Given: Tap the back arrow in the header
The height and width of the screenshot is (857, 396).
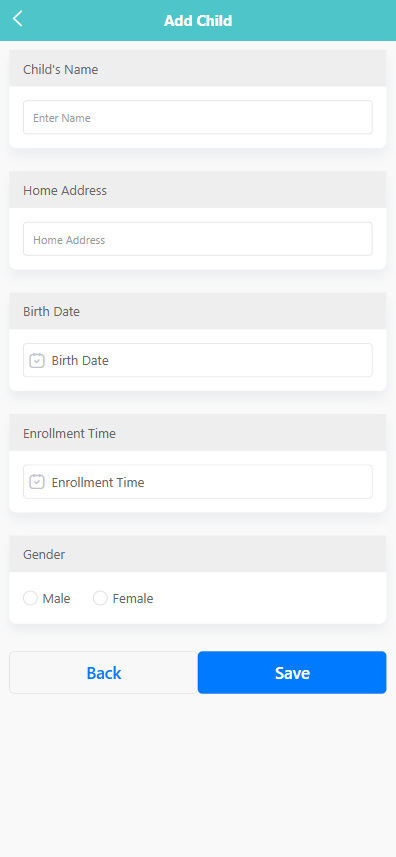Looking at the screenshot, I should [17, 19].
